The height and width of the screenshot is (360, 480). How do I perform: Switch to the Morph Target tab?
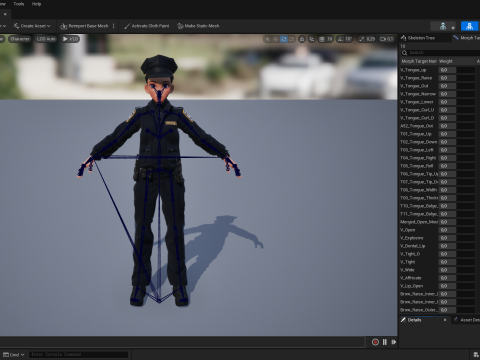click(x=466, y=38)
